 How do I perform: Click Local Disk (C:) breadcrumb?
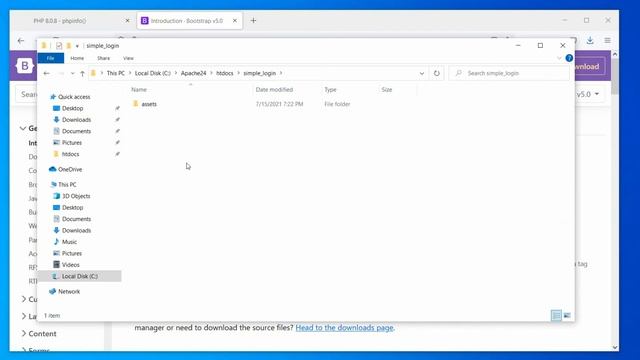click(153, 73)
